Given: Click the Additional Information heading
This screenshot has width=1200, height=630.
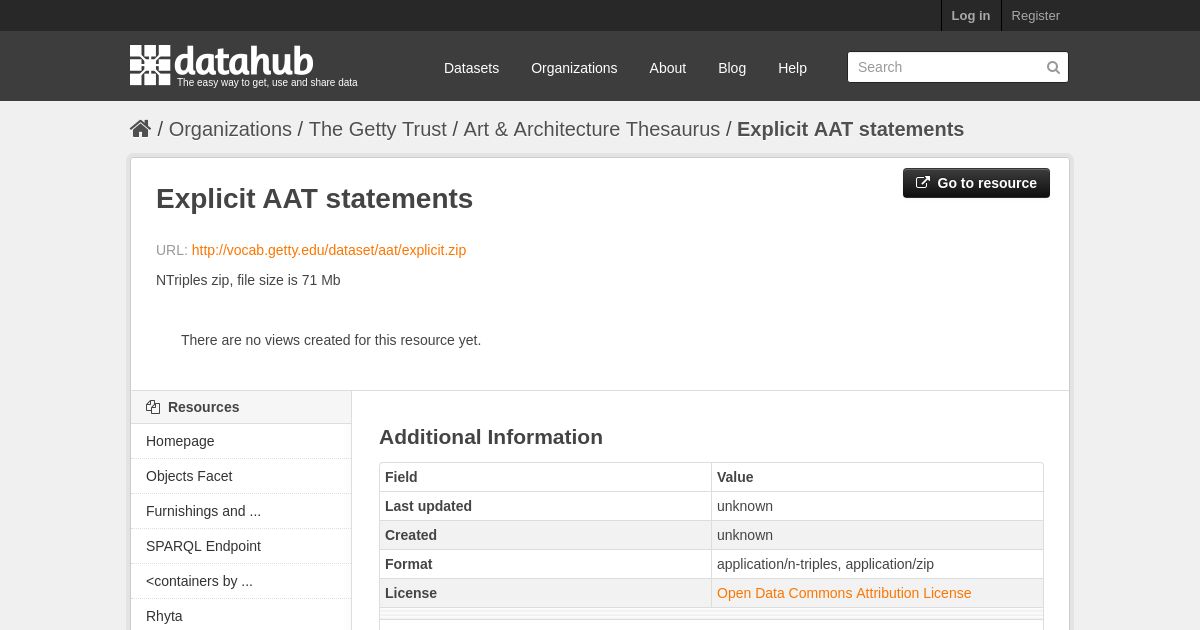Looking at the screenshot, I should coord(491,437).
